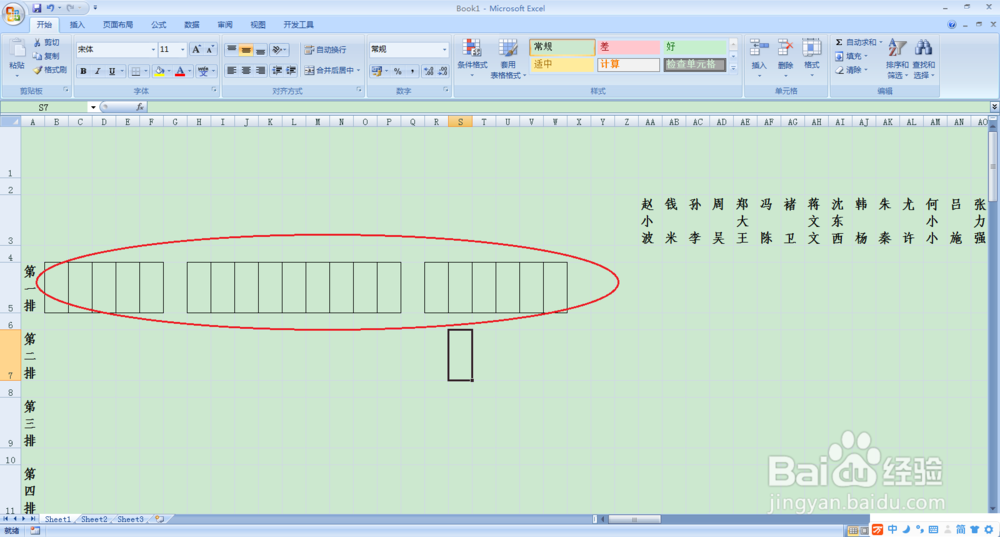Viewport: 1000px width, 537px height.
Task: Click the increase decimal icon
Action: pyautogui.click(x=428, y=71)
